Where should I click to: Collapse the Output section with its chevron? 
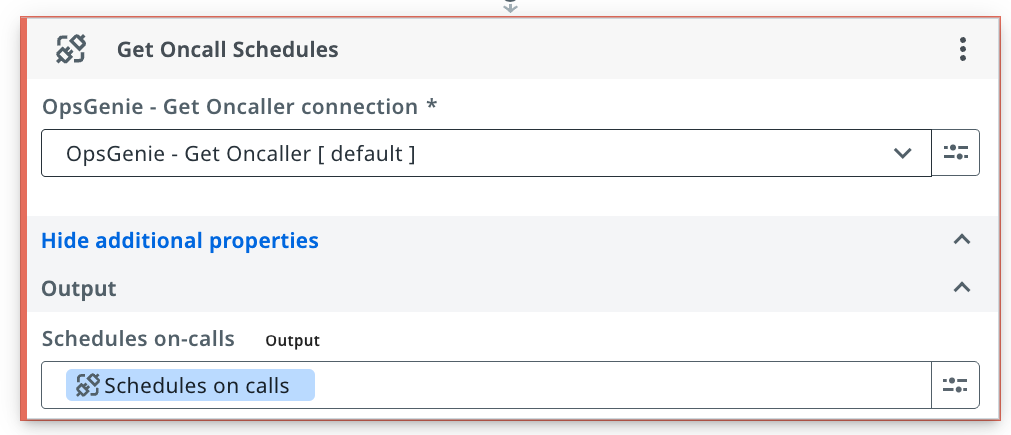click(x=961, y=287)
